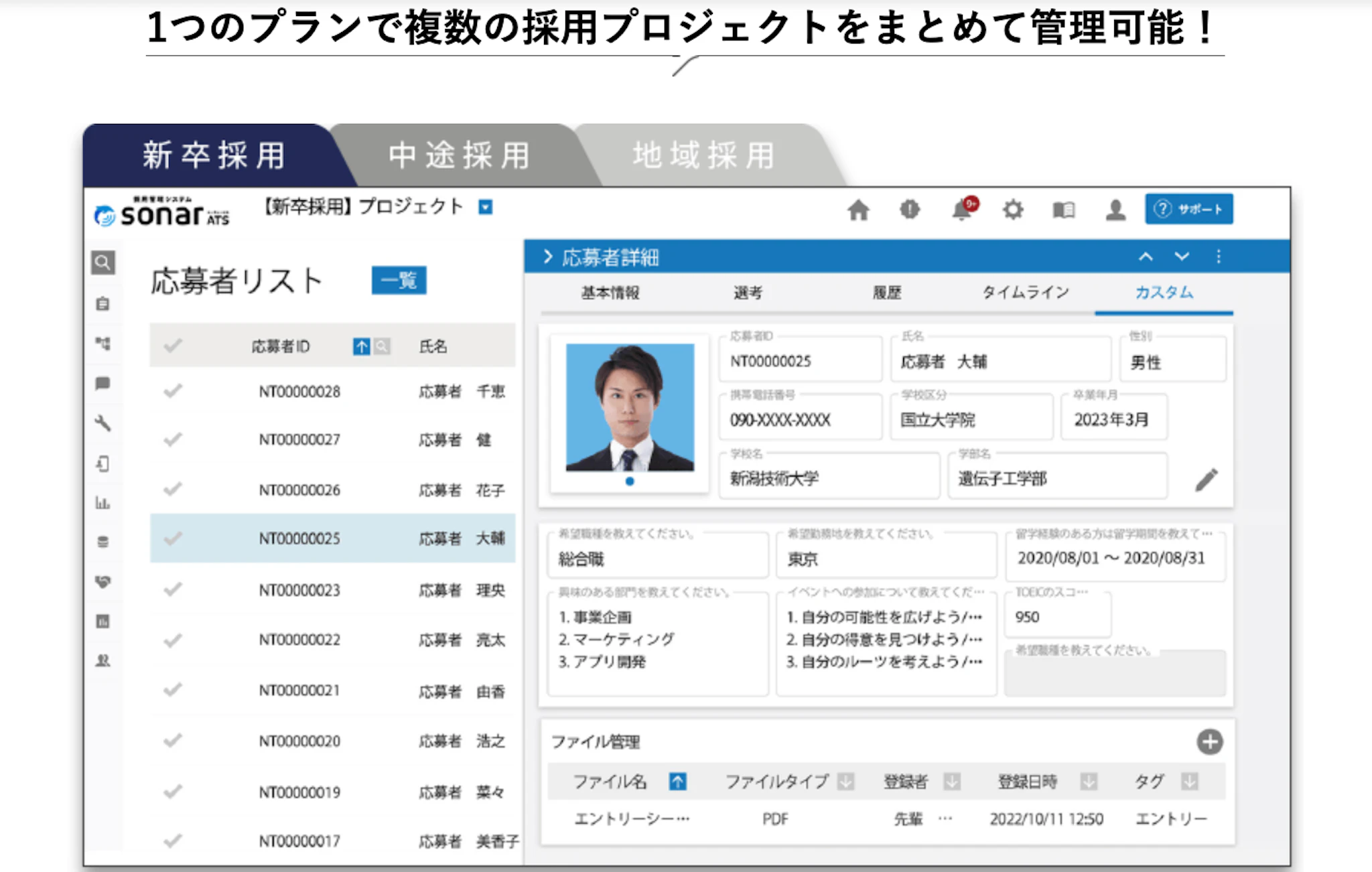Switch to the タイムライン tab
The image size is (1372, 872).
pyautogui.click(x=1025, y=293)
